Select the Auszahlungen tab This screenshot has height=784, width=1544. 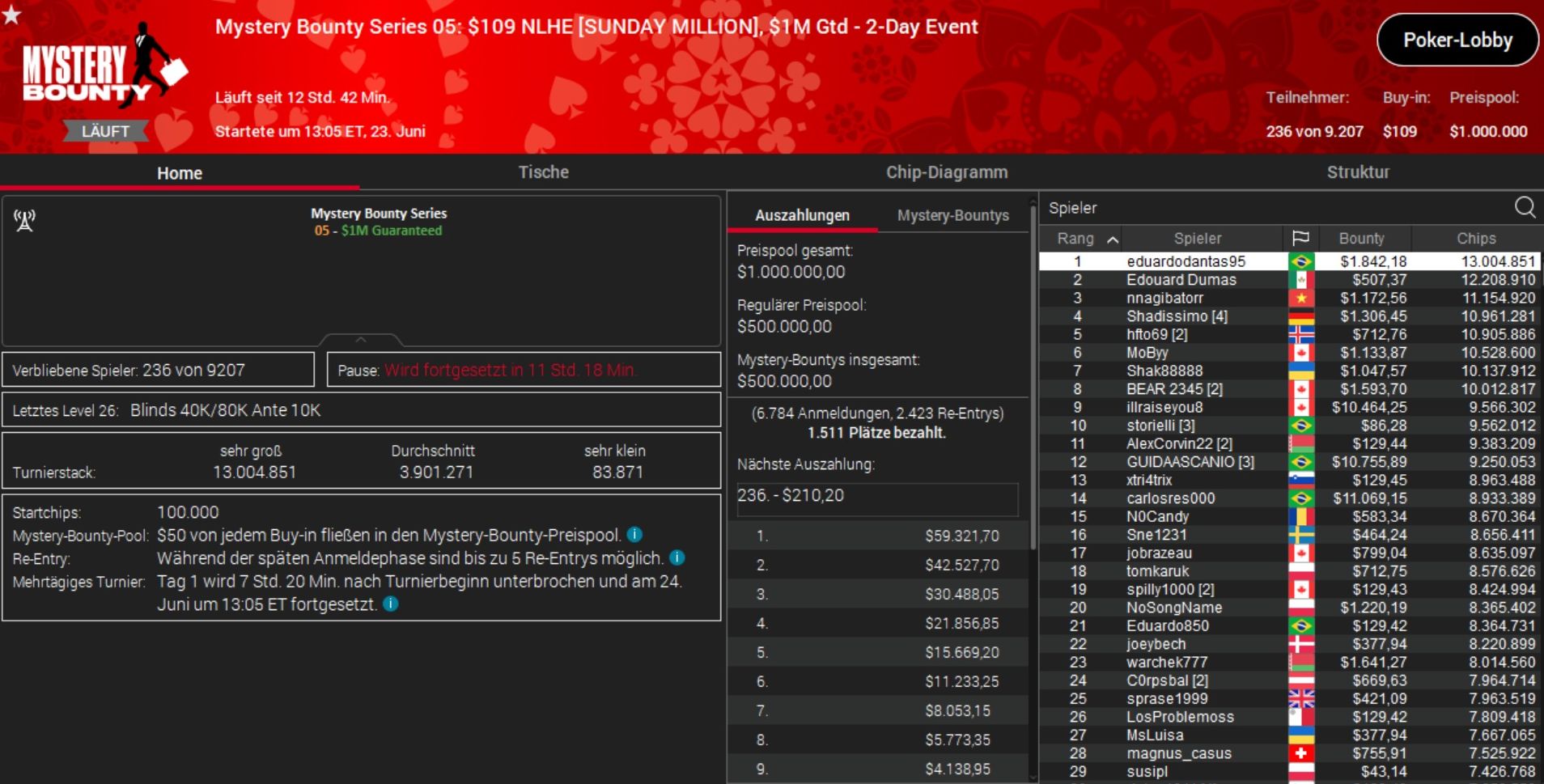click(x=802, y=215)
